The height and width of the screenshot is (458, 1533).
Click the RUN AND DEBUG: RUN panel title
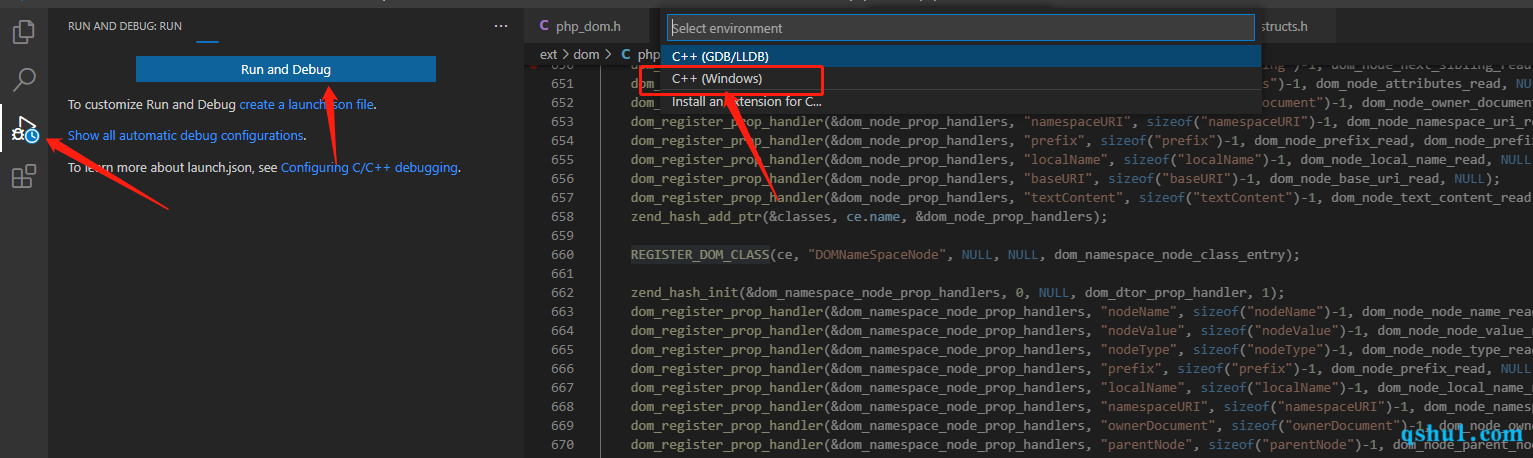click(125, 26)
